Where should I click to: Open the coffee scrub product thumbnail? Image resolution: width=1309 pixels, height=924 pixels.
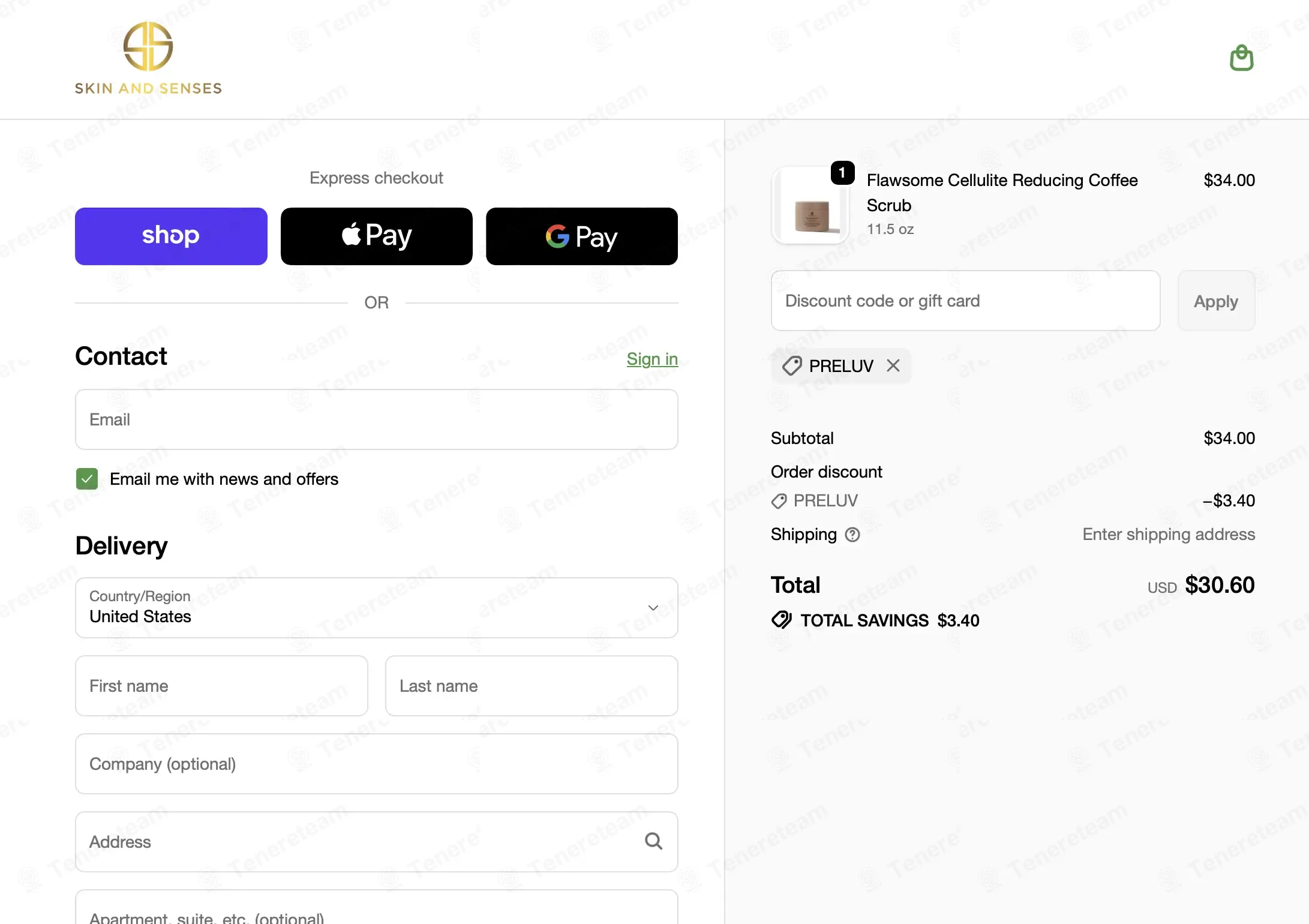pos(810,206)
